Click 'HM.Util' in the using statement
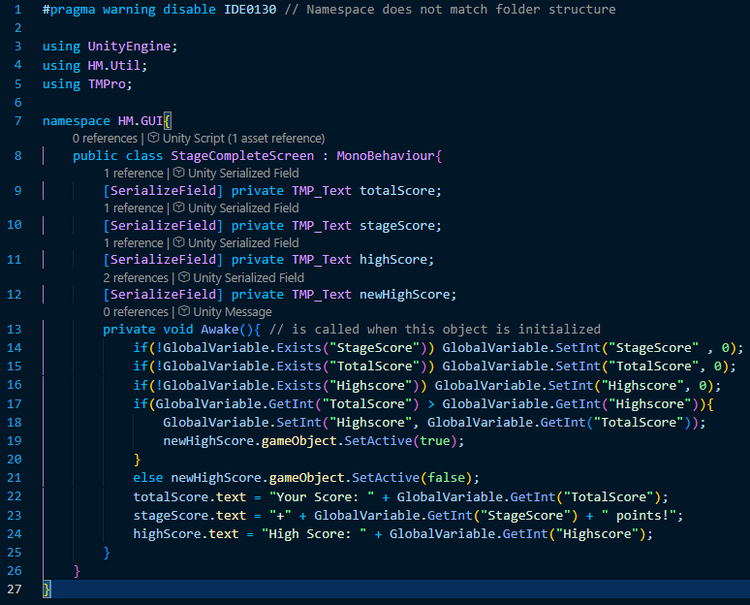 tap(114, 66)
